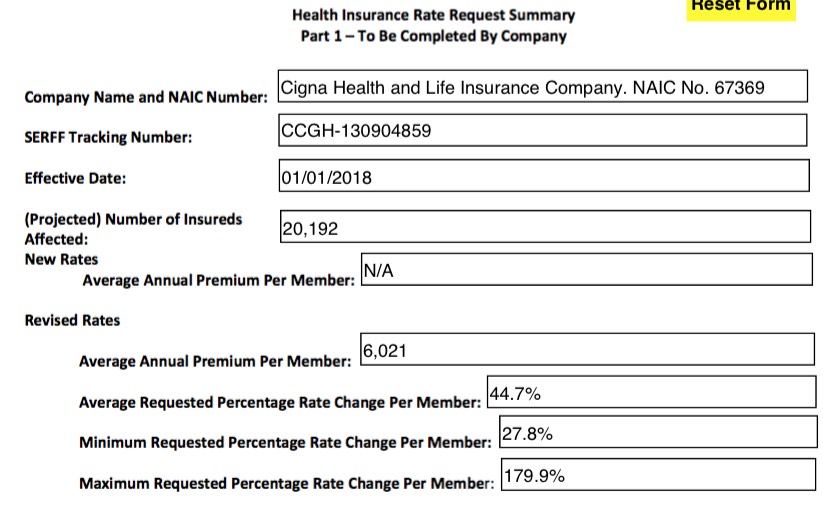Click the Health Insurance Rate Request Summary title
The image size is (823, 509).
point(433,15)
